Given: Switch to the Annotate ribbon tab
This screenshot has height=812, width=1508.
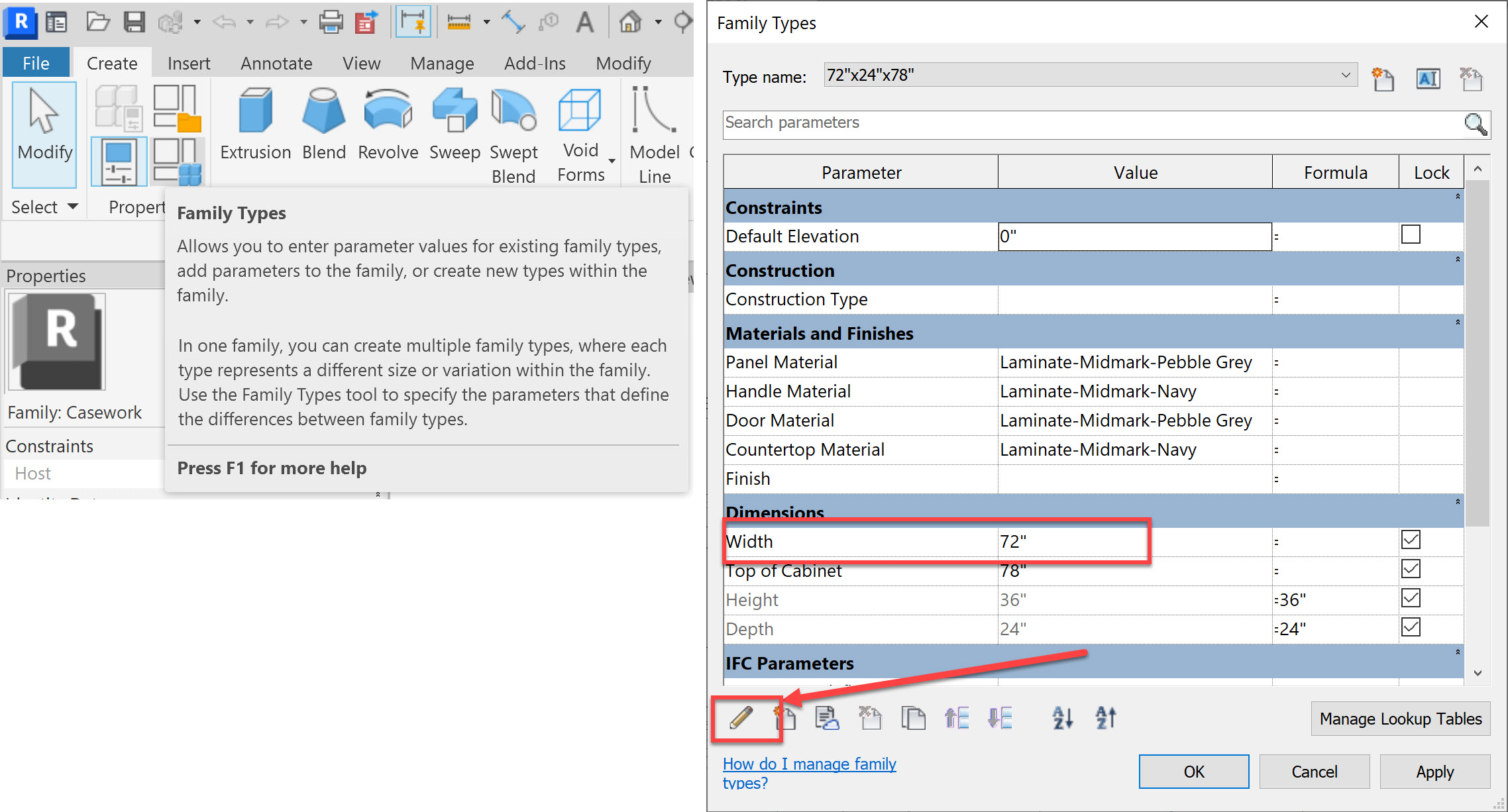Looking at the screenshot, I should click(x=276, y=63).
